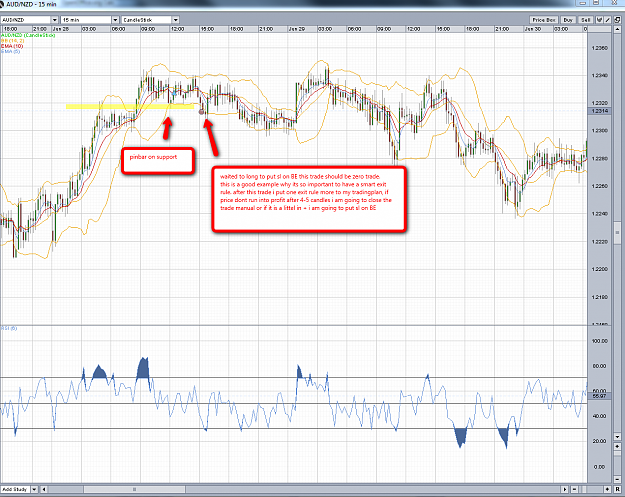Click the horizontal zoom slider handle
Image resolution: width=625 pixels, height=497 pixels.
pyautogui.click(x=584, y=489)
